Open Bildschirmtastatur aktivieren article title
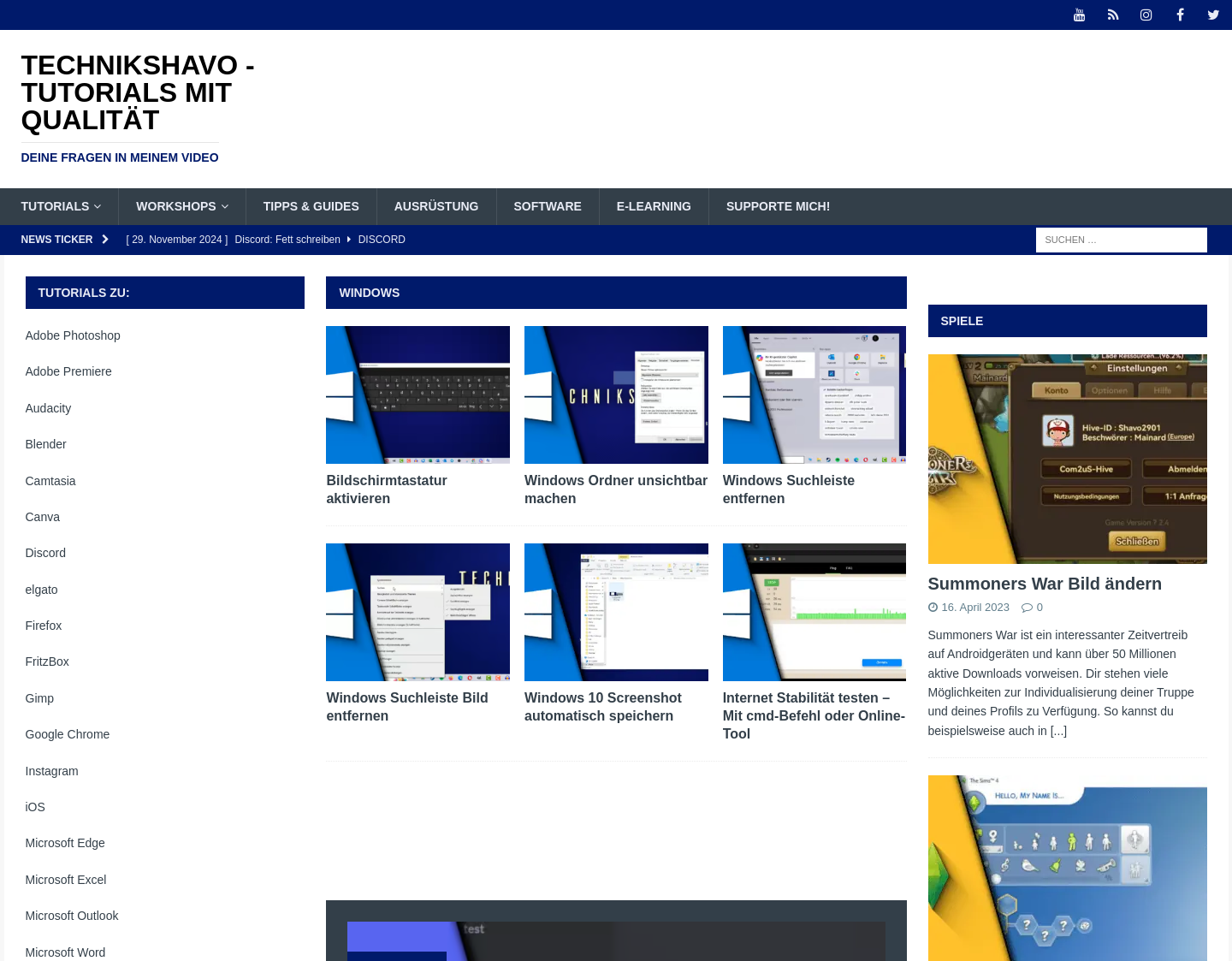The image size is (1232, 961). [387, 489]
